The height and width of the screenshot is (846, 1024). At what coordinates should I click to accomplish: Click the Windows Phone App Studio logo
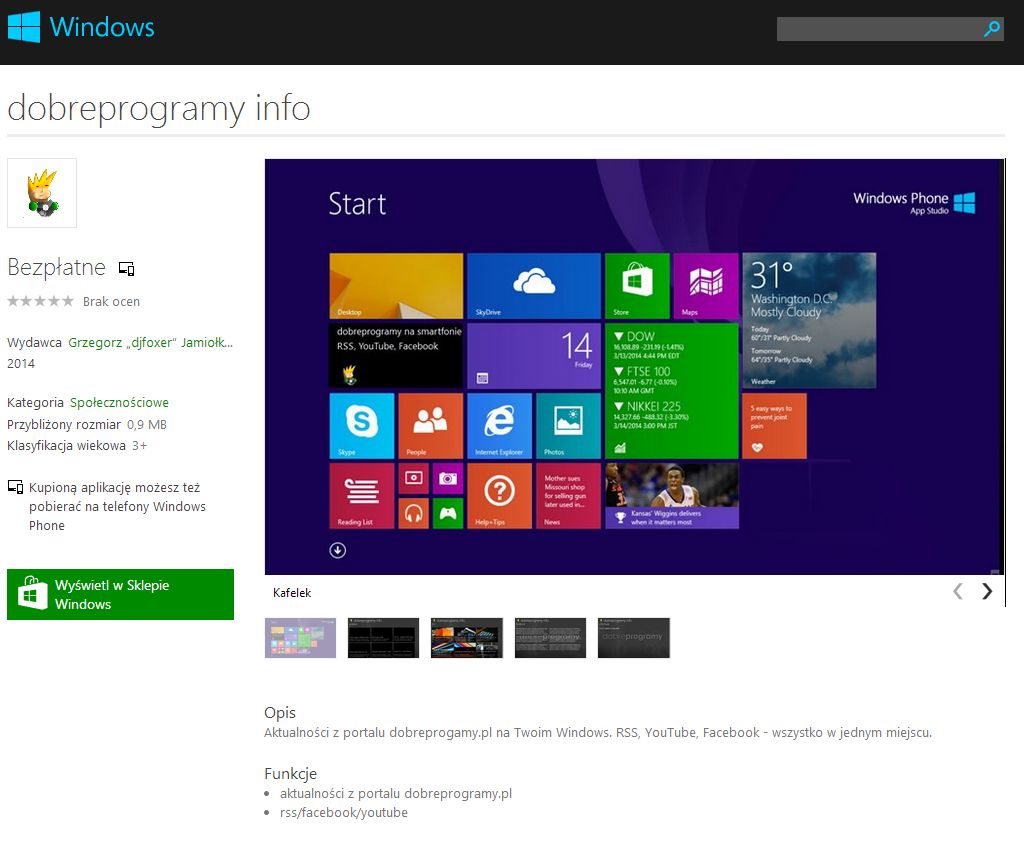[914, 203]
